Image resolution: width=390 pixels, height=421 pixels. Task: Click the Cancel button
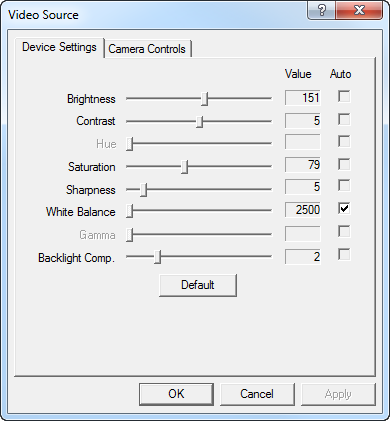257,394
